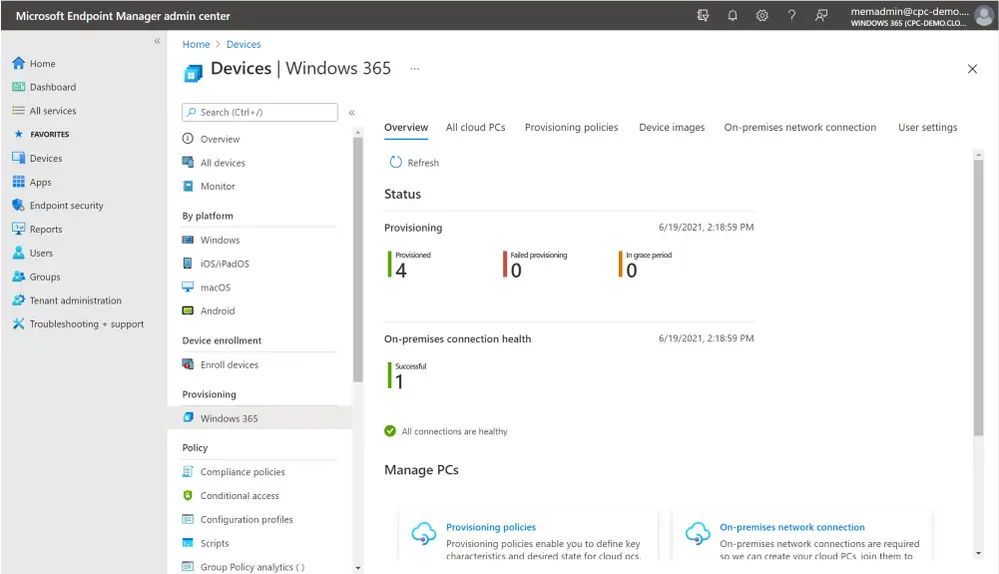Select Windows 365 under Provisioning
Image resolution: width=999 pixels, height=574 pixels.
pyautogui.click(x=260, y=418)
